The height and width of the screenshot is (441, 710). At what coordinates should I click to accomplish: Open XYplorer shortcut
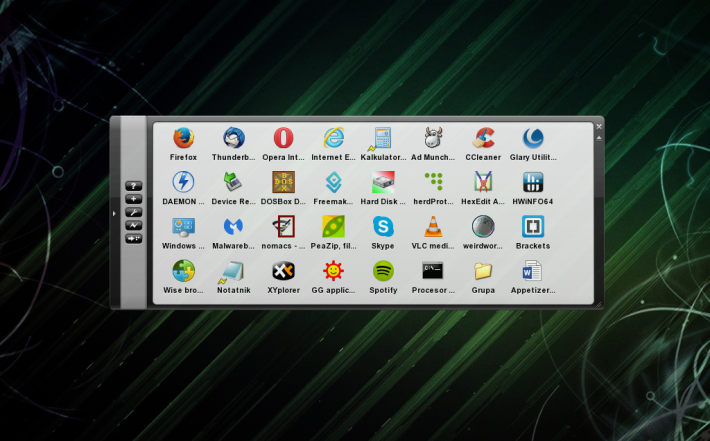click(x=283, y=271)
